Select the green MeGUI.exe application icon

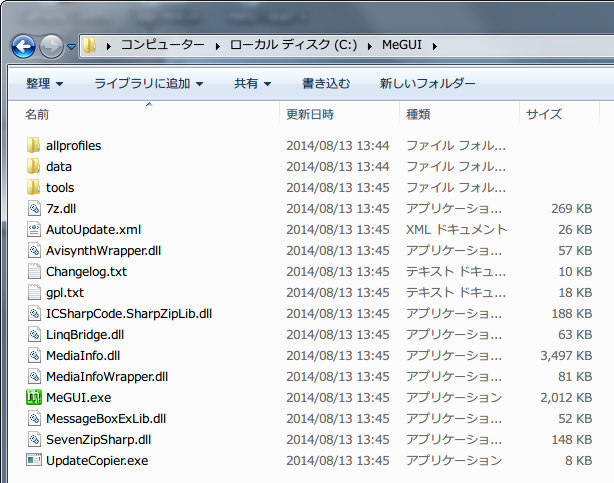[x=34, y=398]
